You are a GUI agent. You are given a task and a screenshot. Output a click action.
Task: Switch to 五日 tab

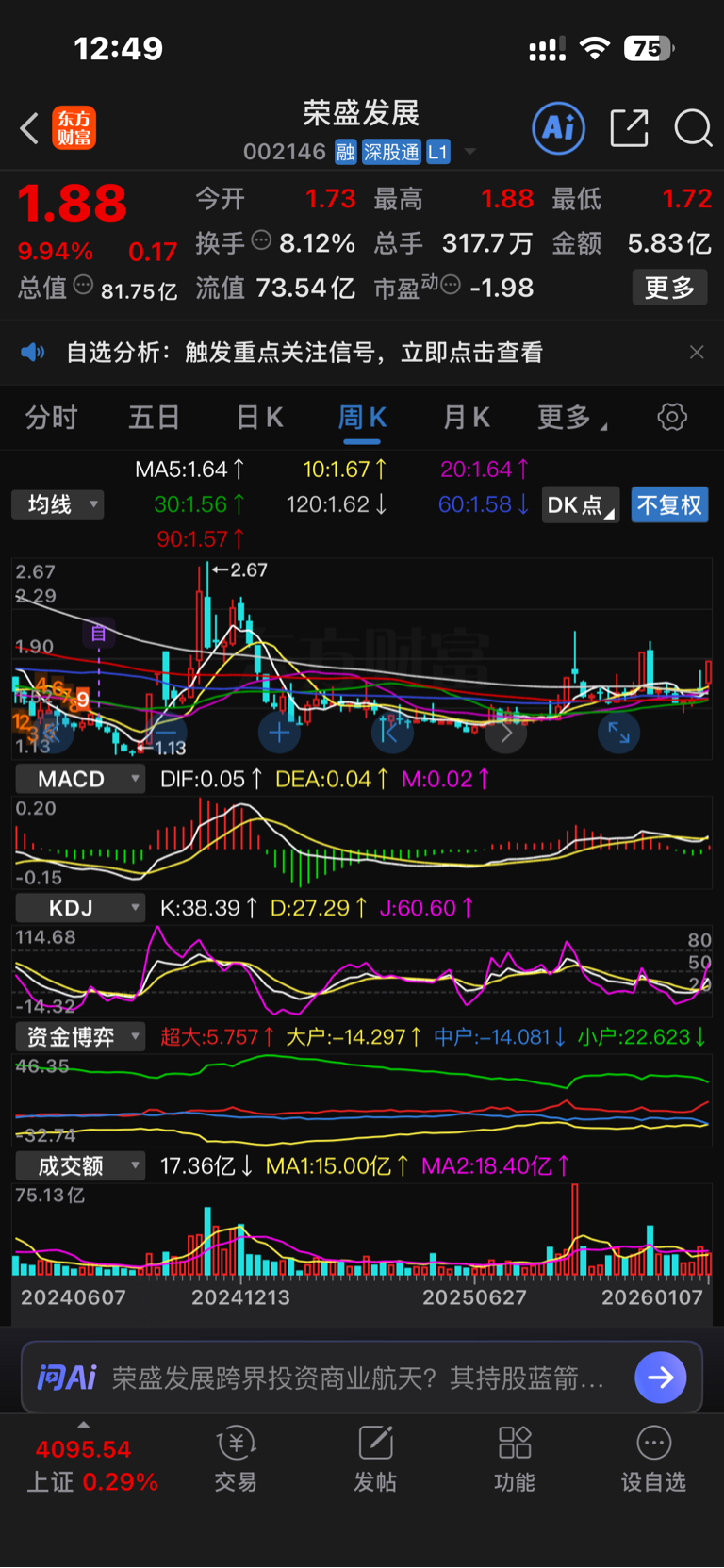point(154,418)
